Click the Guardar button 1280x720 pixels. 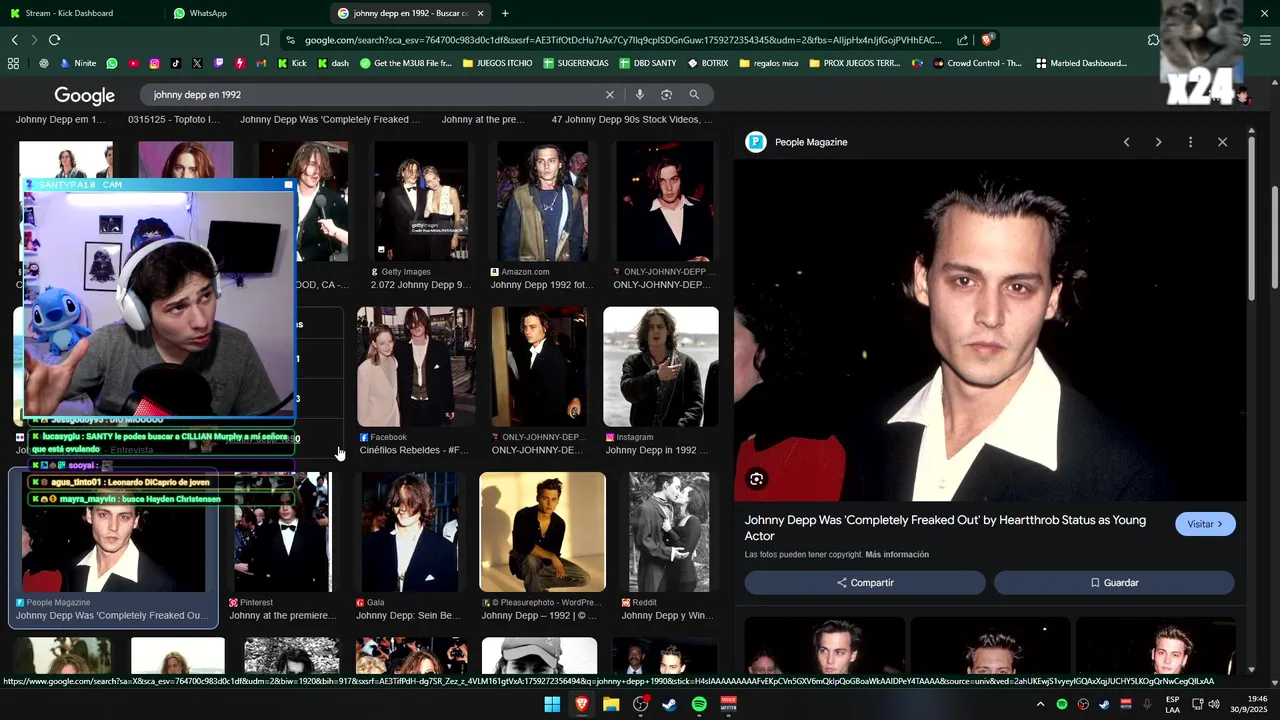(x=1114, y=583)
